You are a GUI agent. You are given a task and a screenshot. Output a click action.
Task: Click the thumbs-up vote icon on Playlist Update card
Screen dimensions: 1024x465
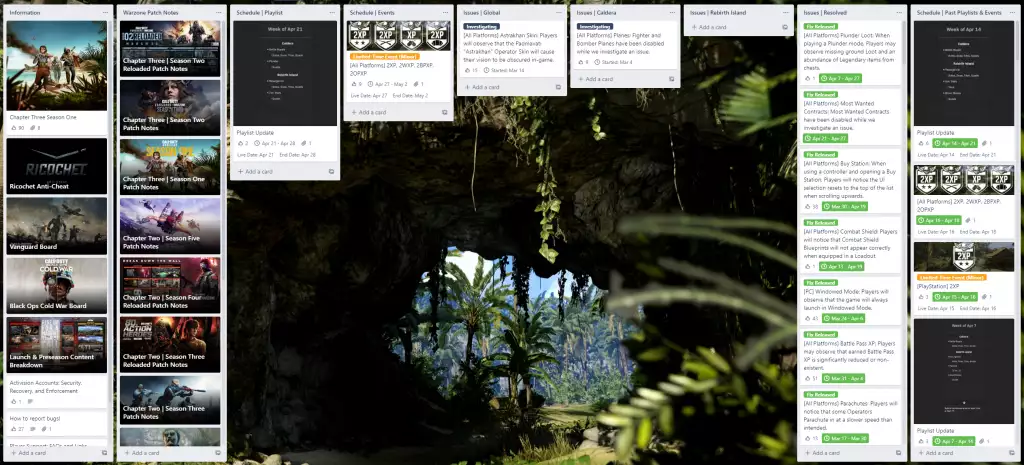240,143
